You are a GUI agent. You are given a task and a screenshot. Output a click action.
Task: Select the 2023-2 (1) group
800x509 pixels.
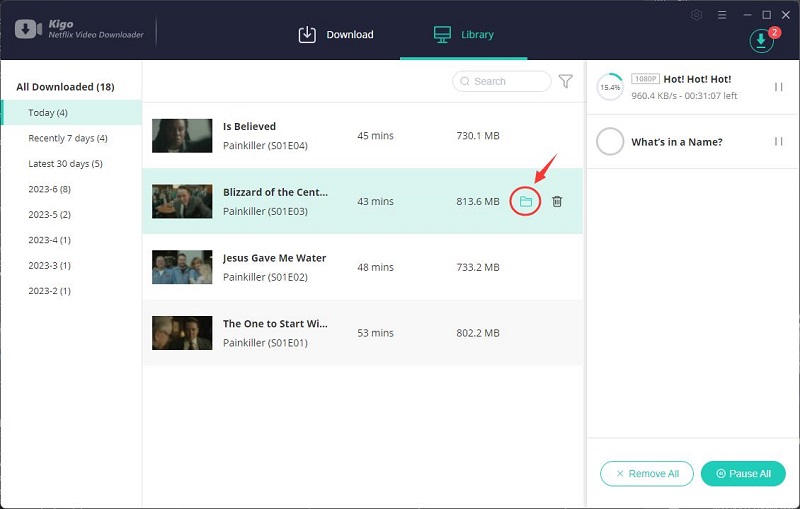pyautogui.click(x=49, y=291)
